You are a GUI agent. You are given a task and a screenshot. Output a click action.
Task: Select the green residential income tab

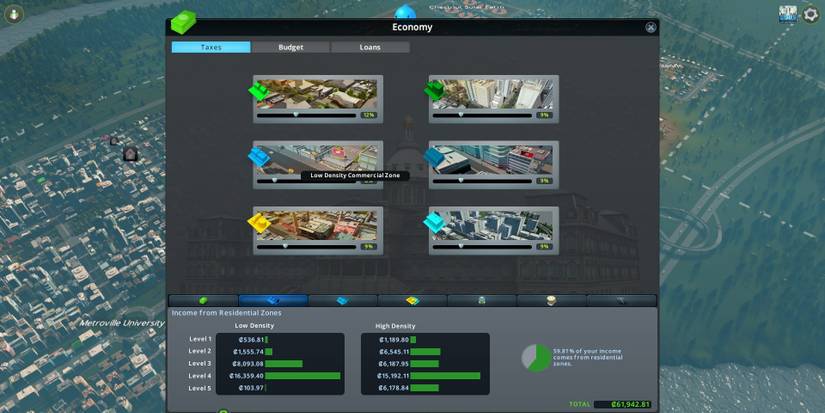(203, 300)
